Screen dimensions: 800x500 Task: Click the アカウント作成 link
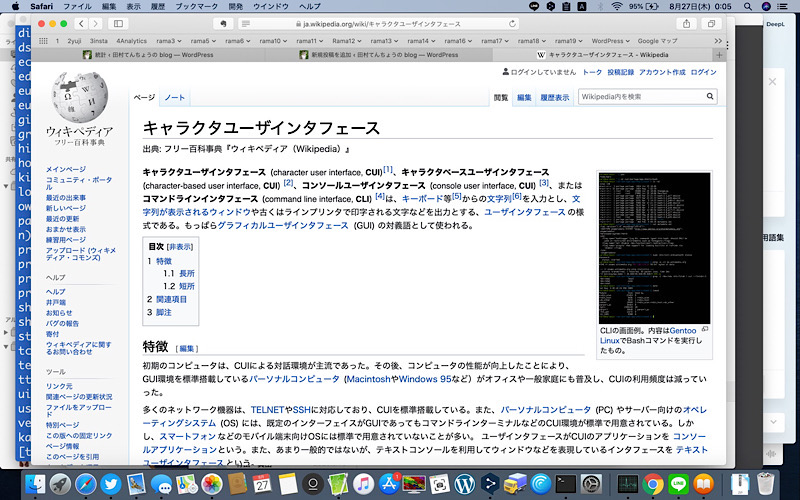[662, 72]
